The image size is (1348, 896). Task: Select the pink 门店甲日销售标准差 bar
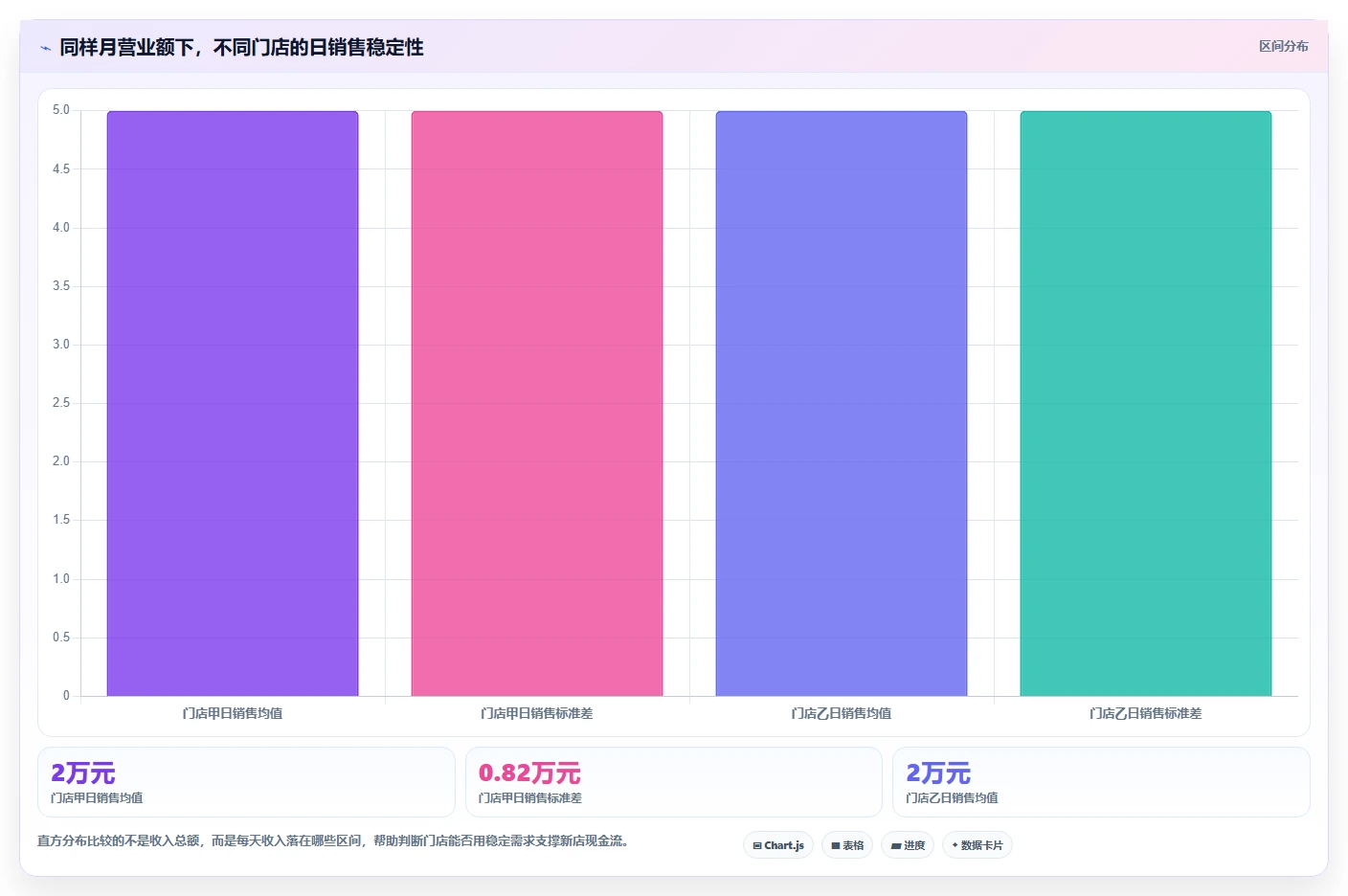pos(537,403)
